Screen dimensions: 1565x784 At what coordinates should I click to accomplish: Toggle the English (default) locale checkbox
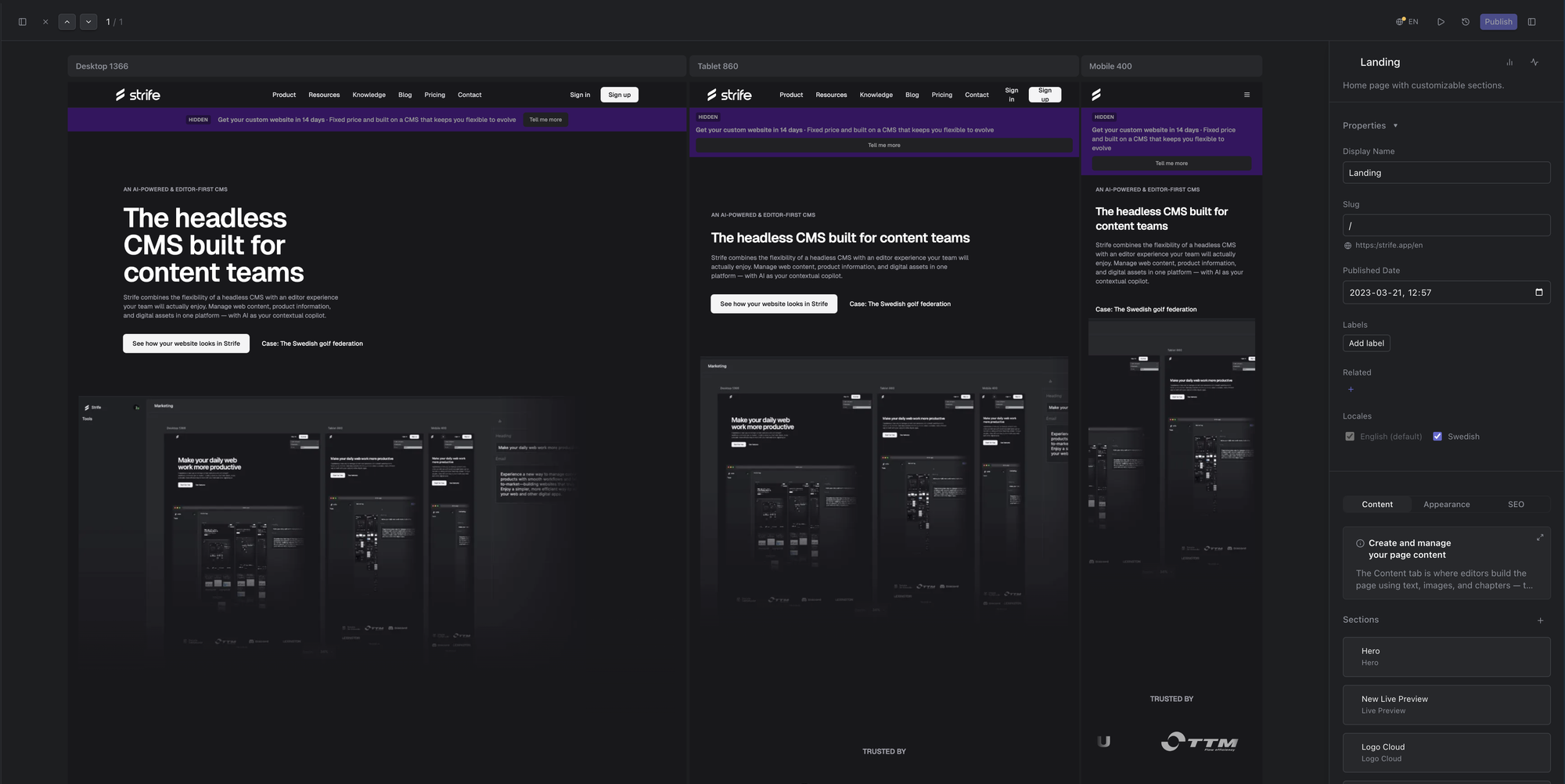point(1350,437)
